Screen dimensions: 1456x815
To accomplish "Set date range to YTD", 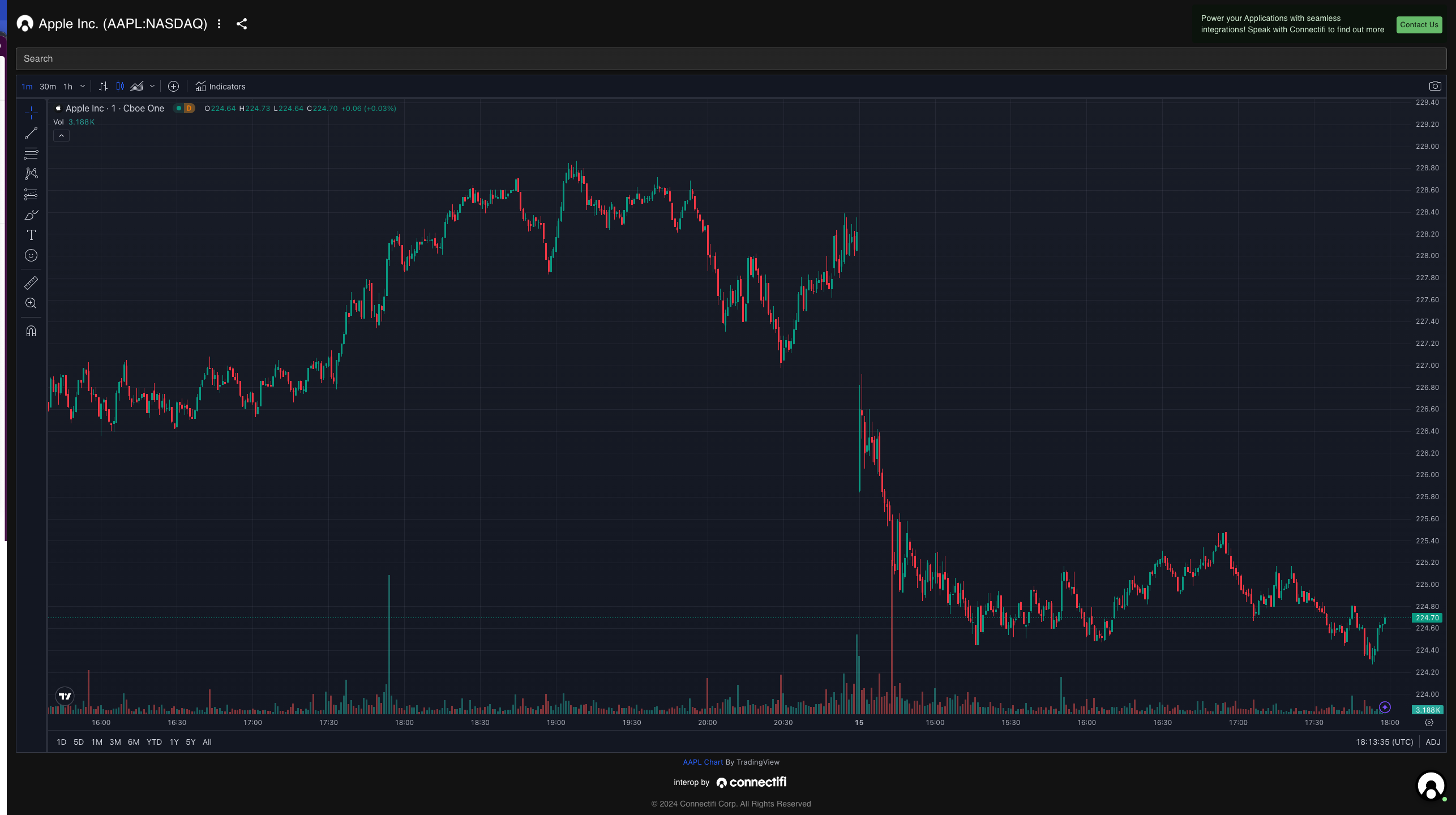I will point(154,742).
